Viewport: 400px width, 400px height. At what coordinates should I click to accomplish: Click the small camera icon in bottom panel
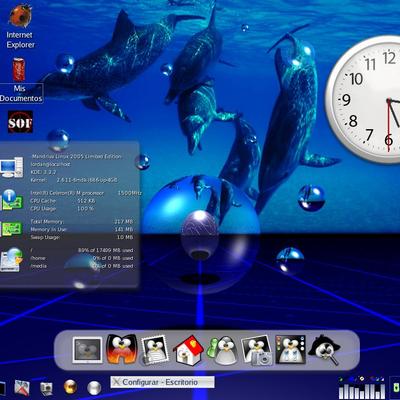click(x=46, y=388)
